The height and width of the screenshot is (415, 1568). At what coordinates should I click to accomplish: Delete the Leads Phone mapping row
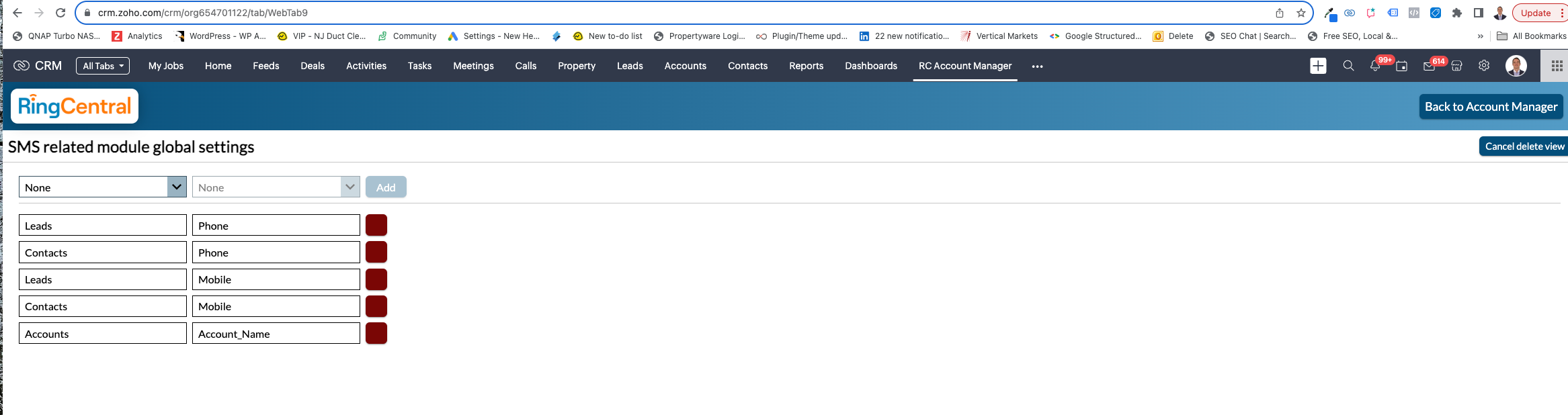pos(376,225)
